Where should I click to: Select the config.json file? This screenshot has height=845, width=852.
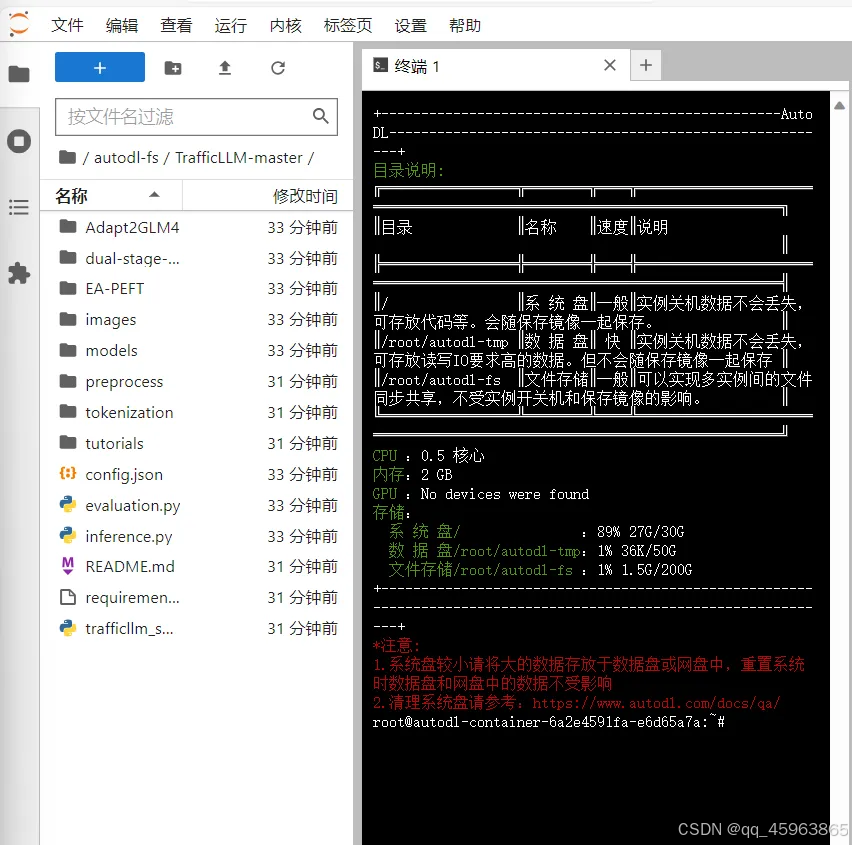pyautogui.click(x=198, y=474)
